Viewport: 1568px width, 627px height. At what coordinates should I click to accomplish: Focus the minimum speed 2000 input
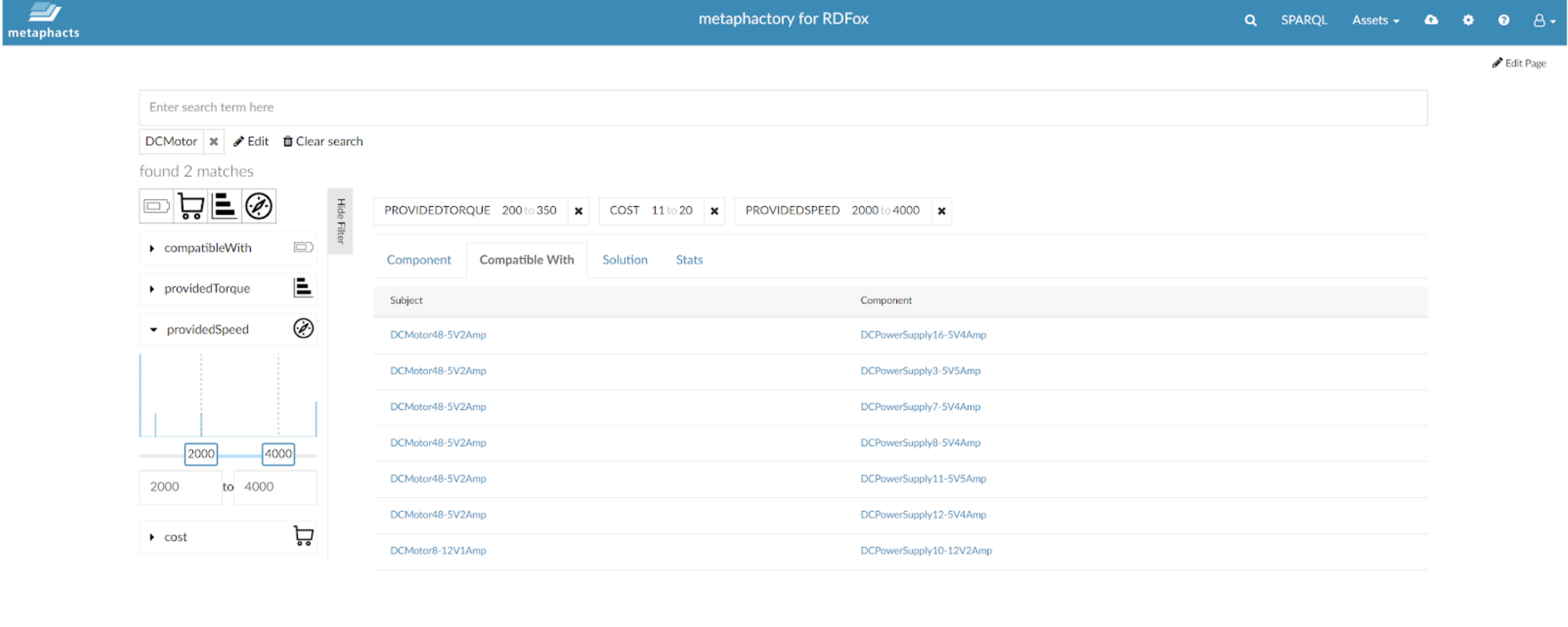point(180,487)
